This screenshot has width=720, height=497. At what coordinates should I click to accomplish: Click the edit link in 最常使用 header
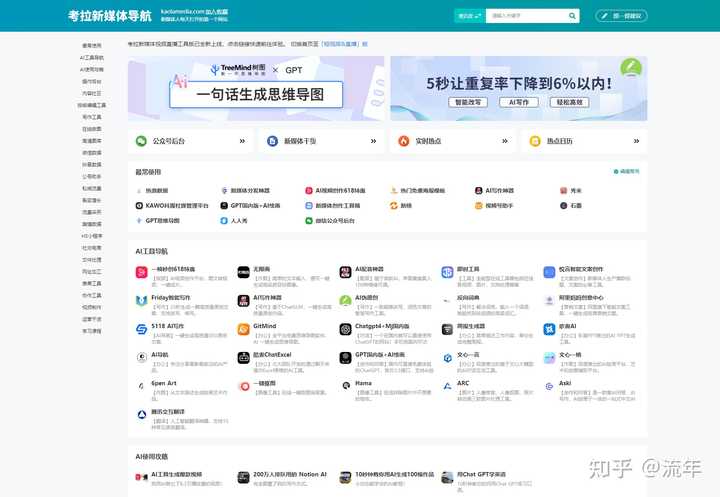click(627, 171)
